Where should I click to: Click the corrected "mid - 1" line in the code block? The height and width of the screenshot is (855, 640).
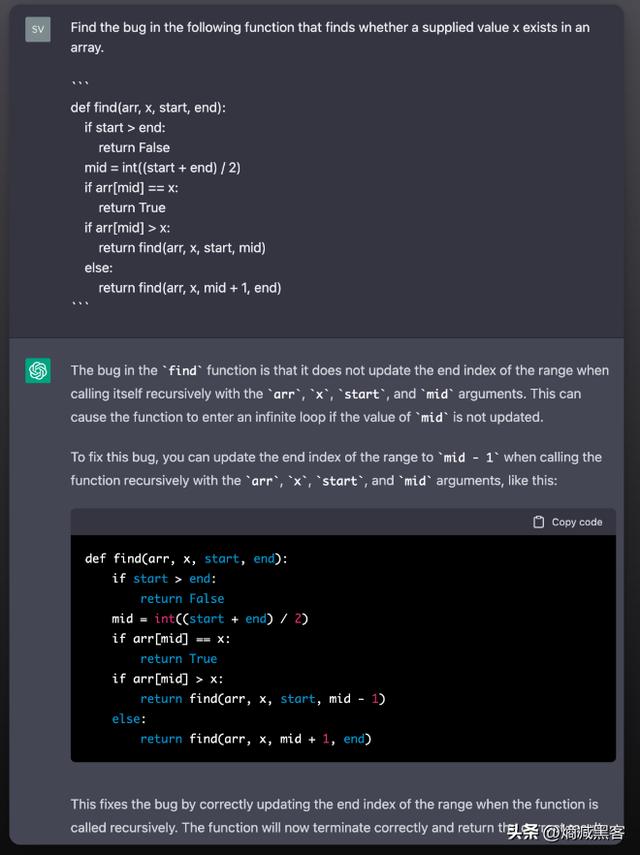point(262,698)
